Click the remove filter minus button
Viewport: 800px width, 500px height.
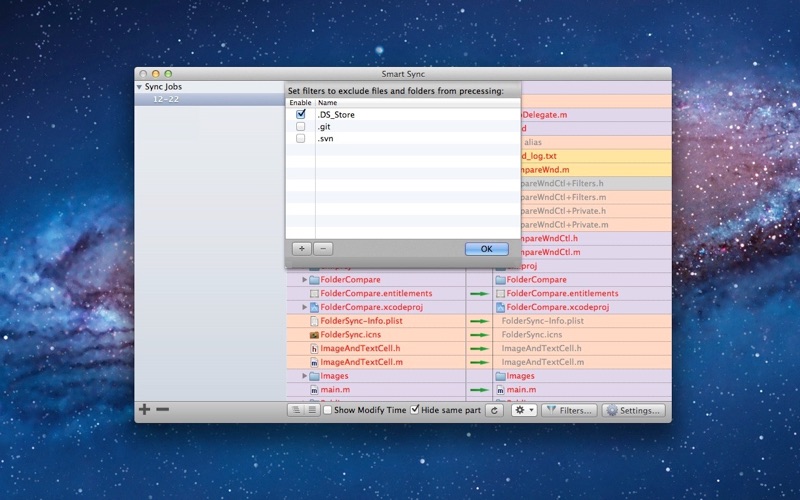point(322,248)
